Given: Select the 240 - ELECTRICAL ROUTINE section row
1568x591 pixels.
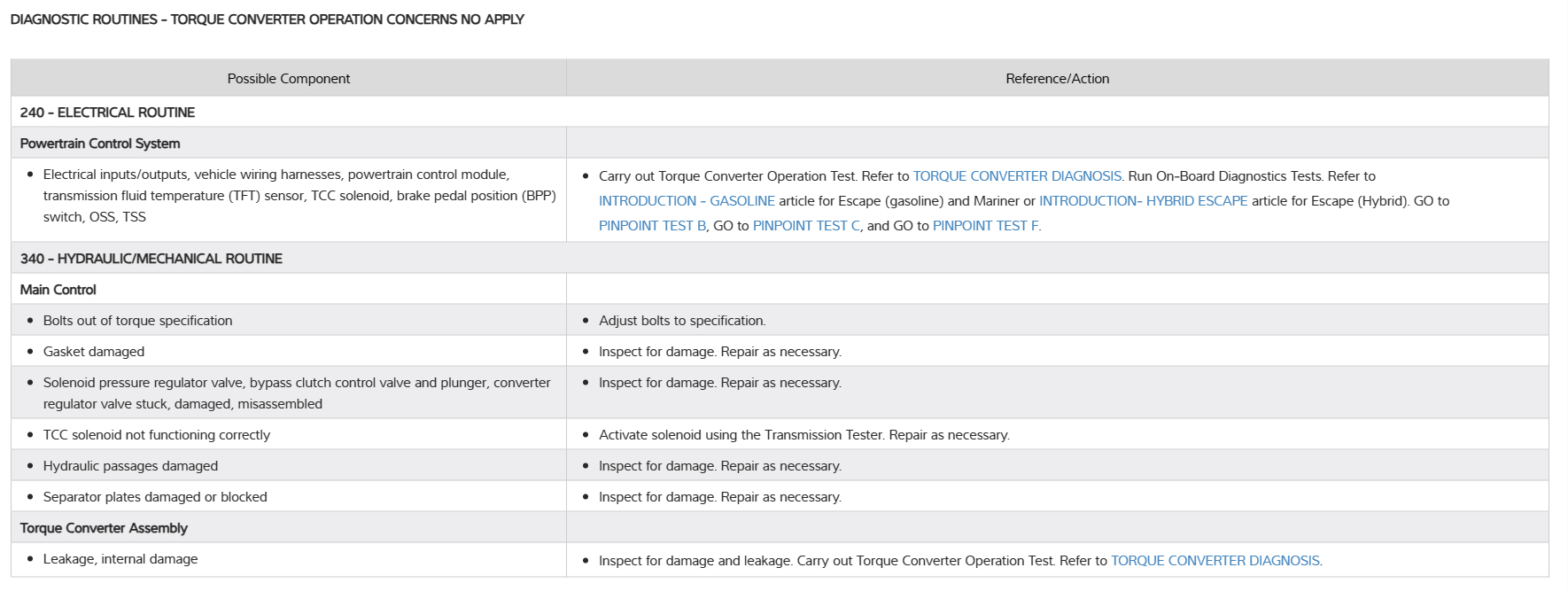Looking at the screenshot, I should [107, 113].
